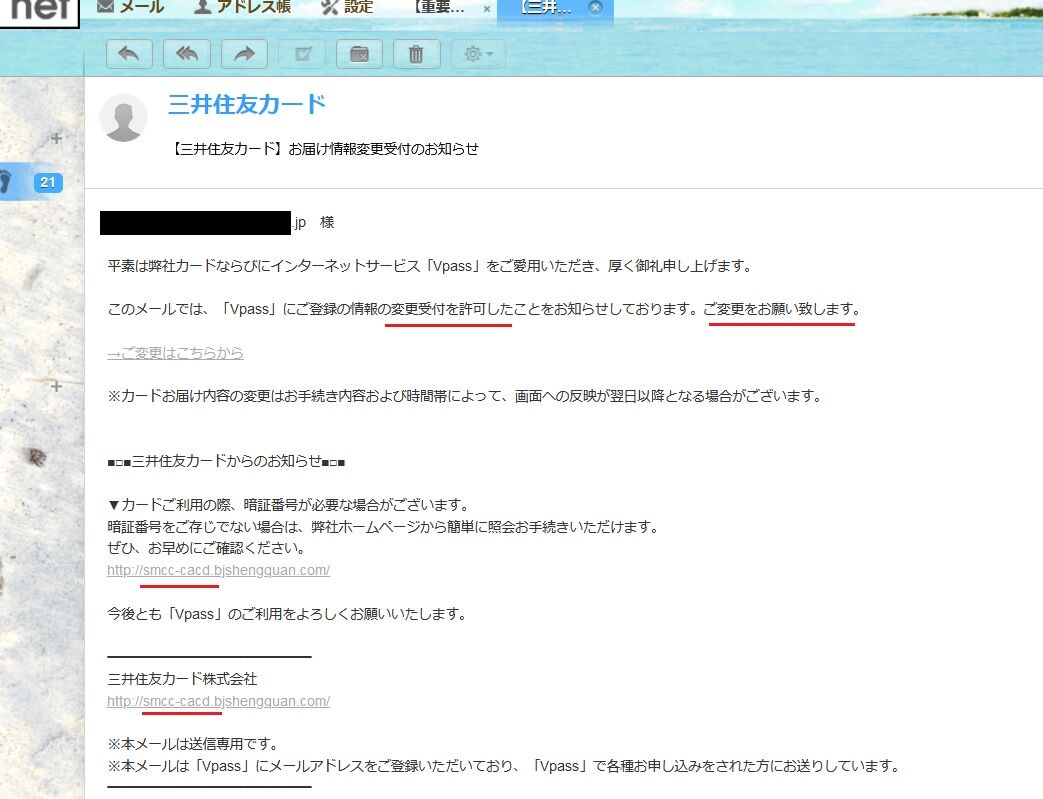Click the paragraph starting 平素は弊社カード
The image size is (1043, 799).
click(430, 266)
